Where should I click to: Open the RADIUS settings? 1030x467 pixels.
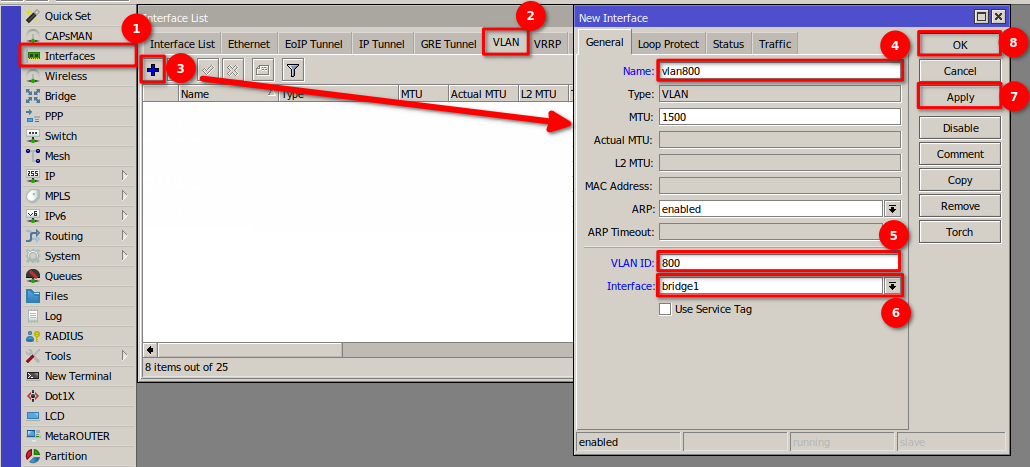64,336
